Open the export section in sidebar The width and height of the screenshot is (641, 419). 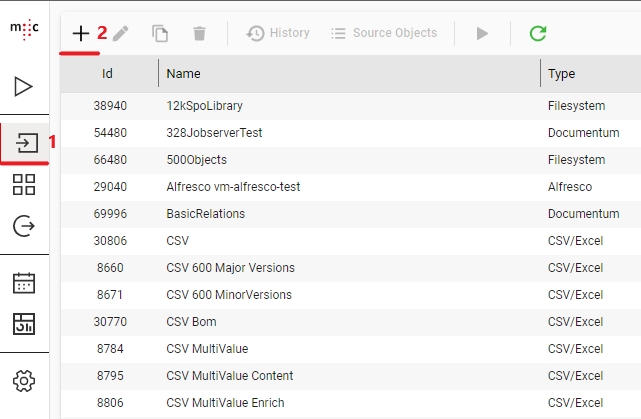pos(24,227)
